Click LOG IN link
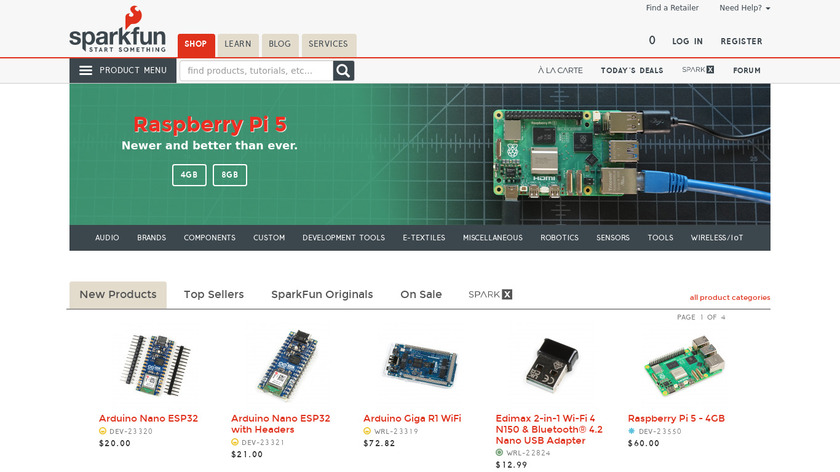Viewport: 840px width, 472px height. 687,41
